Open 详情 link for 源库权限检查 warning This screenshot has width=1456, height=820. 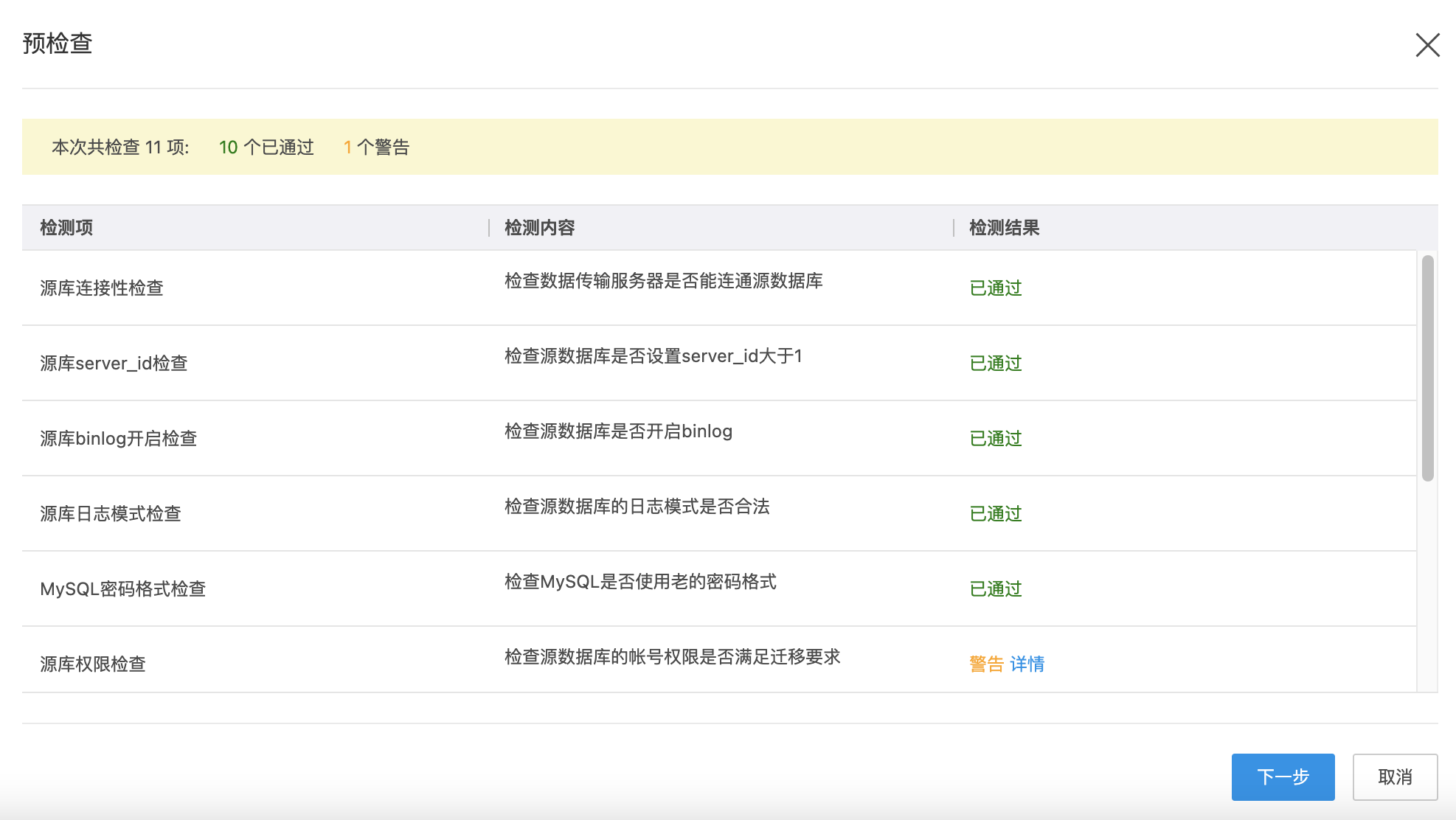point(1027,664)
